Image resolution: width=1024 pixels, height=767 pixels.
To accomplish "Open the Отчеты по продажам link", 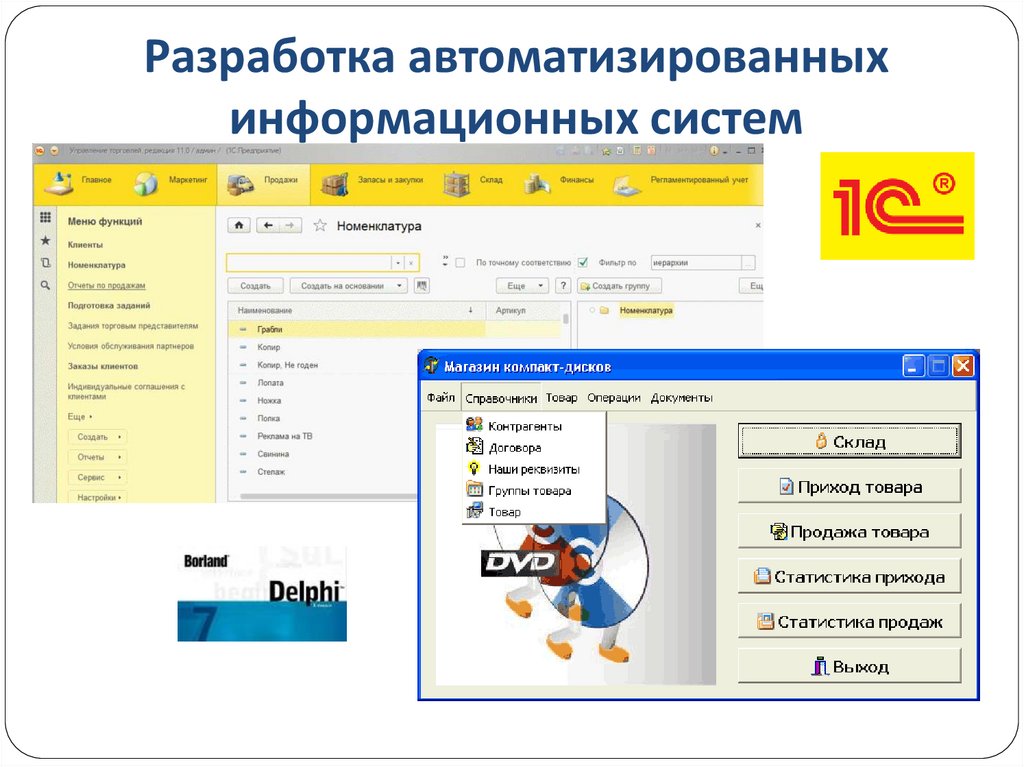I will (106, 286).
